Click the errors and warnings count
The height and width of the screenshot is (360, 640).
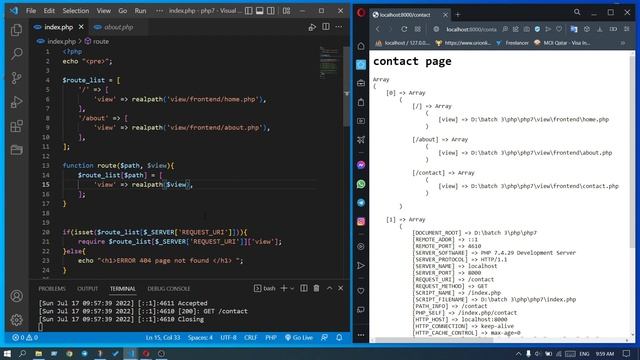point(25,338)
